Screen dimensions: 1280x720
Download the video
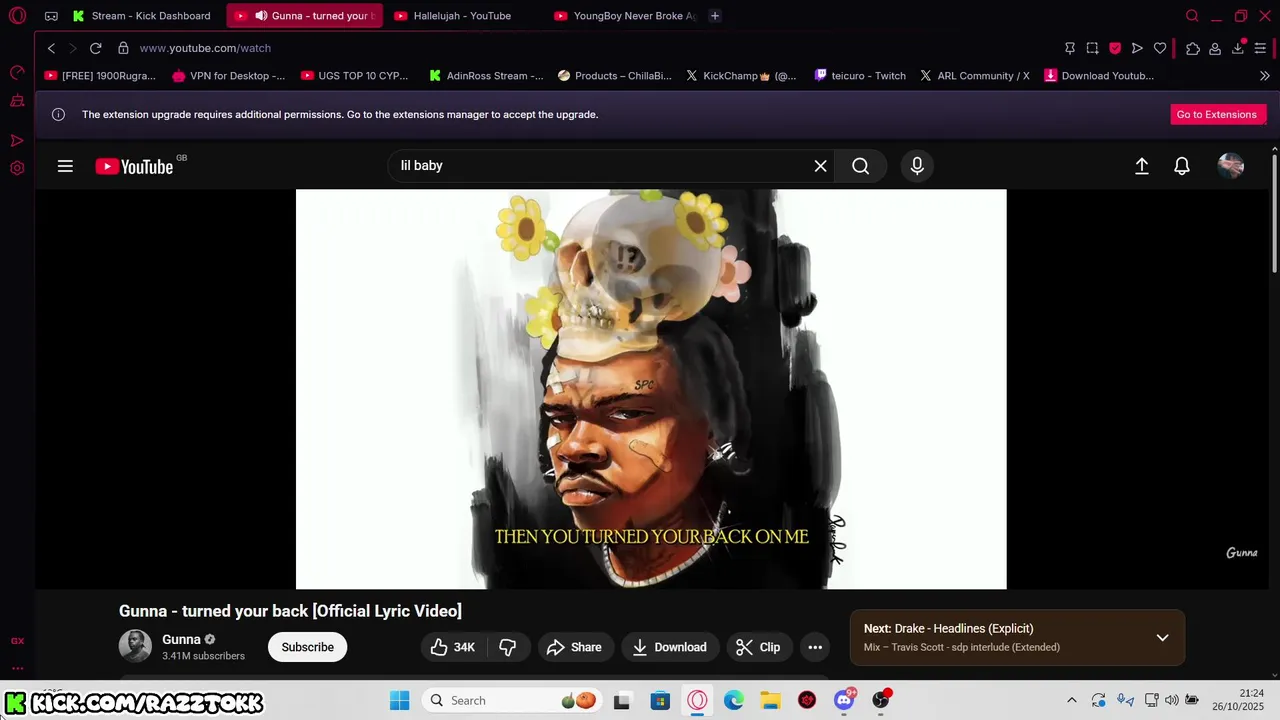[670, 647]
